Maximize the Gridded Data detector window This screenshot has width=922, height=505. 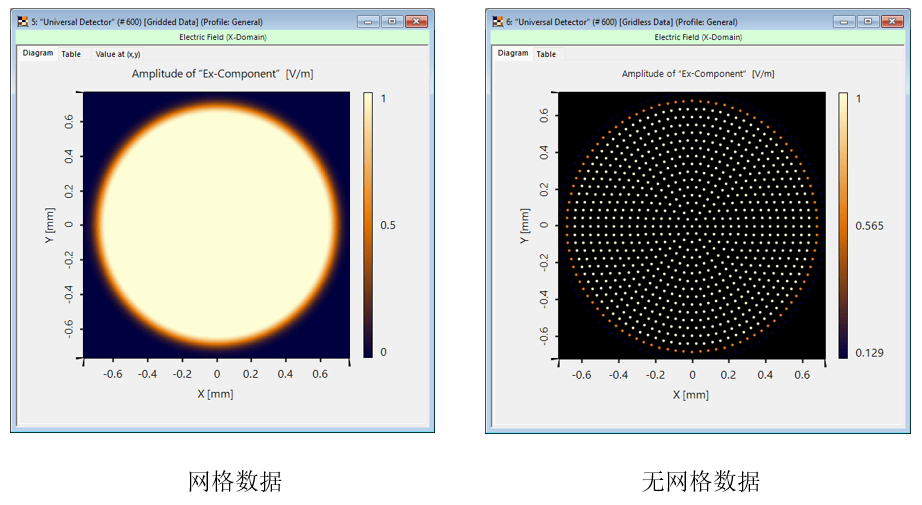pos(392,22)
